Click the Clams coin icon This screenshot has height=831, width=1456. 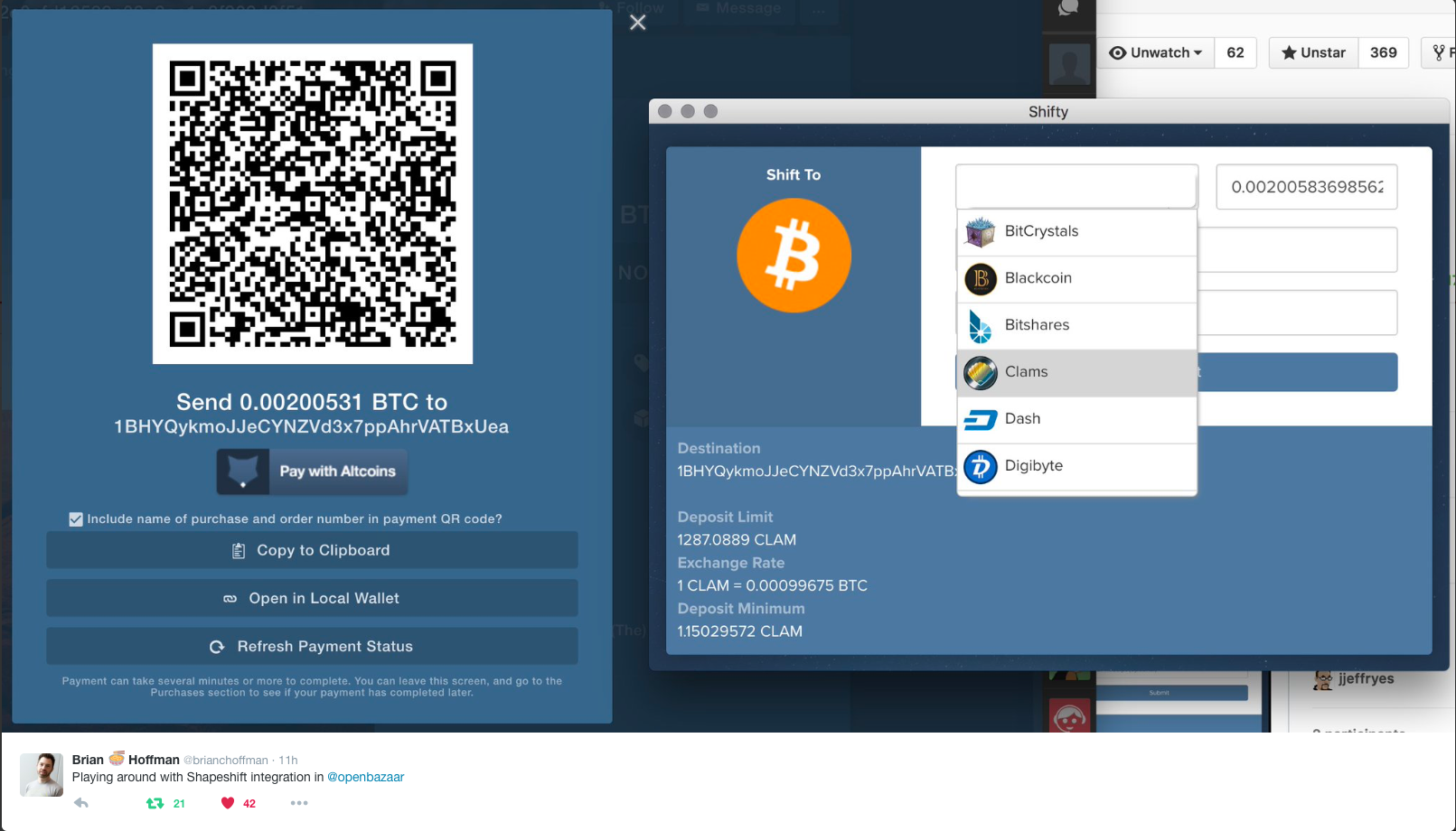pyautogui.click(x=981, y=373)
